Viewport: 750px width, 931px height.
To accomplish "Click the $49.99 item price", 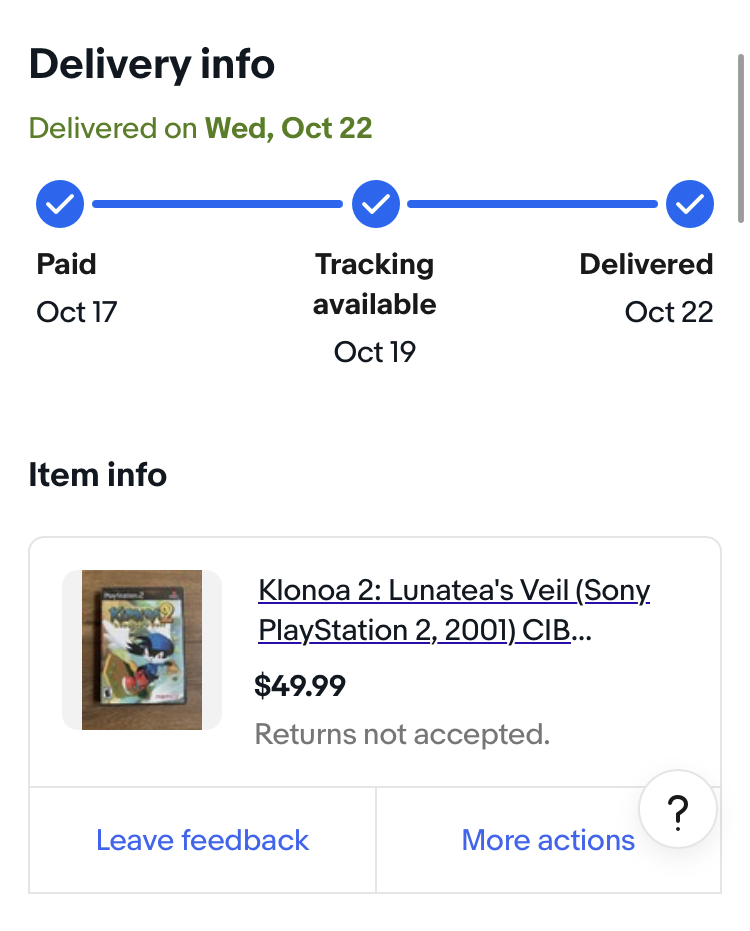I will point(300,686).
